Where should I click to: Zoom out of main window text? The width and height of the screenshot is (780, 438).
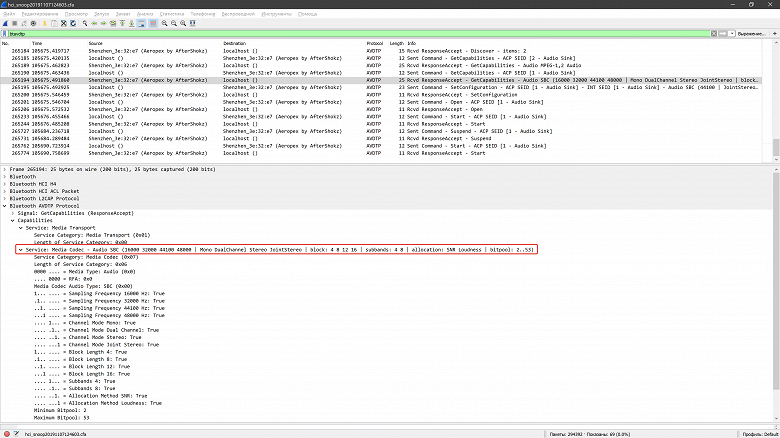174,23
